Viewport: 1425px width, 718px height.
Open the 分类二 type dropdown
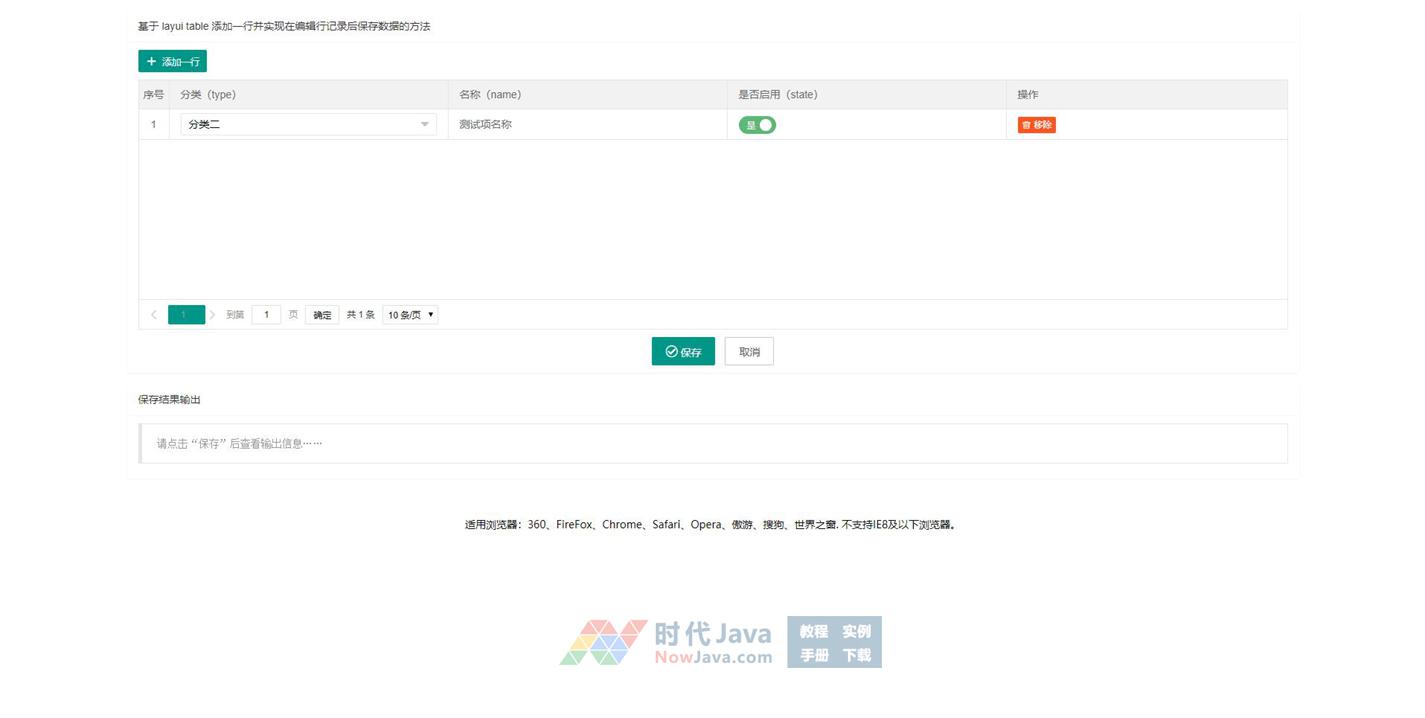click(x=308, y=125)
